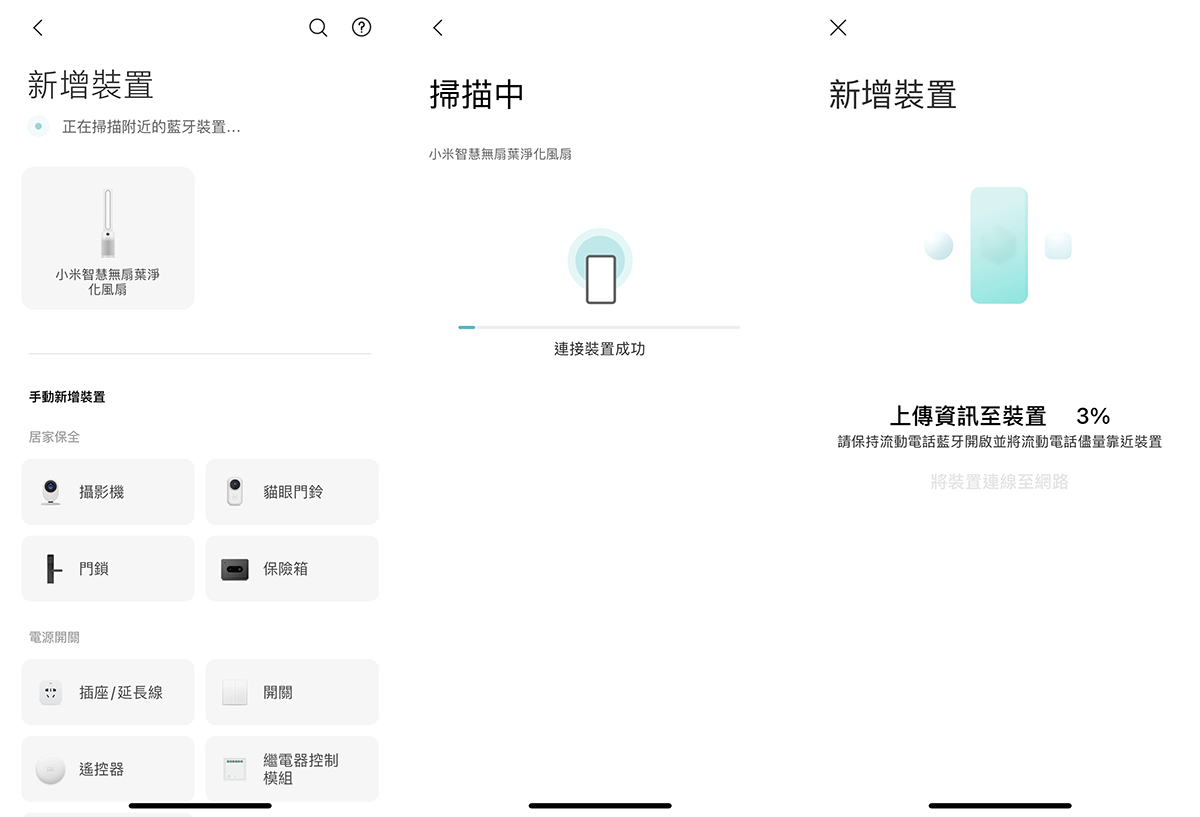Click the 上傳資訊至裝置 step text
This screenshot has width=1200, height=817.
pyautogui.click(x=968, y=416)
